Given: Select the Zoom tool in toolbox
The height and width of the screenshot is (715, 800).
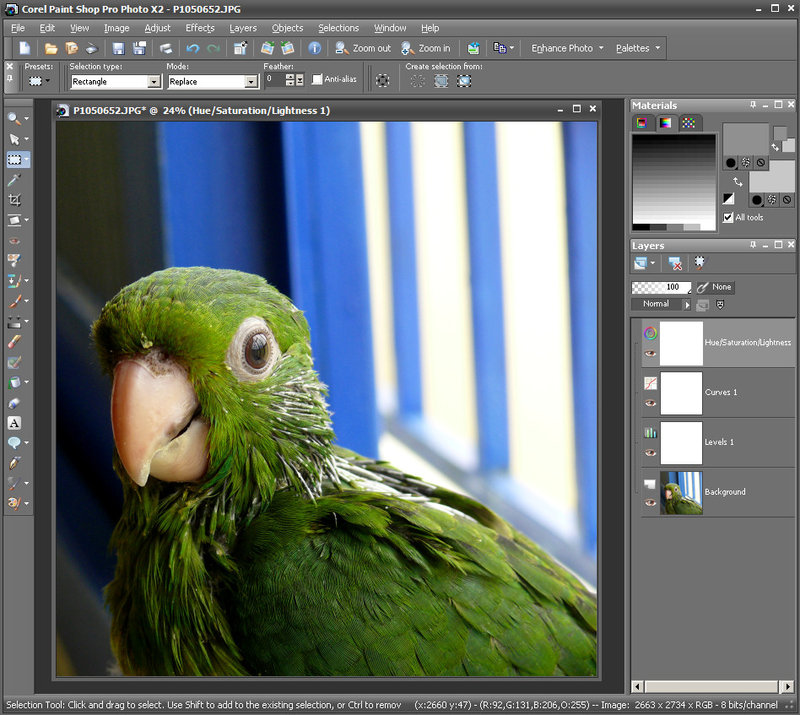Looking at the screenshot, I should tap(14, 118).
